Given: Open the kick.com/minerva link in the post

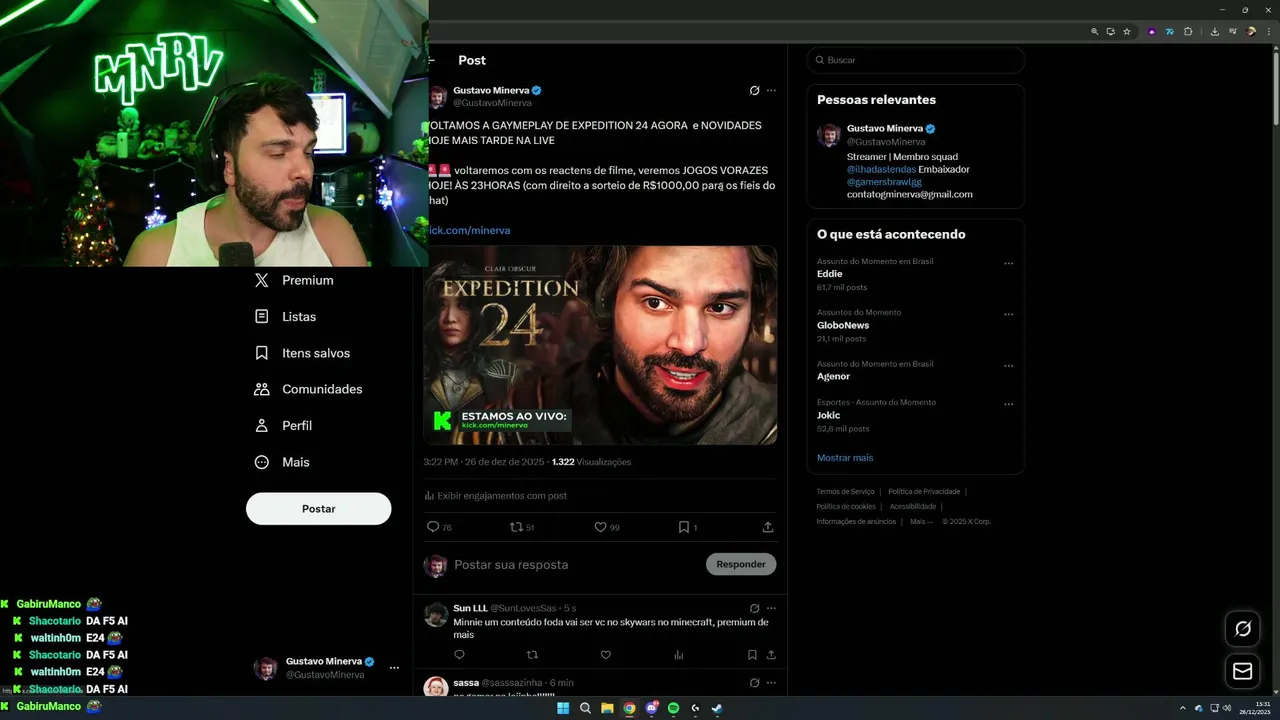Looking at the screenshot, I should pos(469,230).
